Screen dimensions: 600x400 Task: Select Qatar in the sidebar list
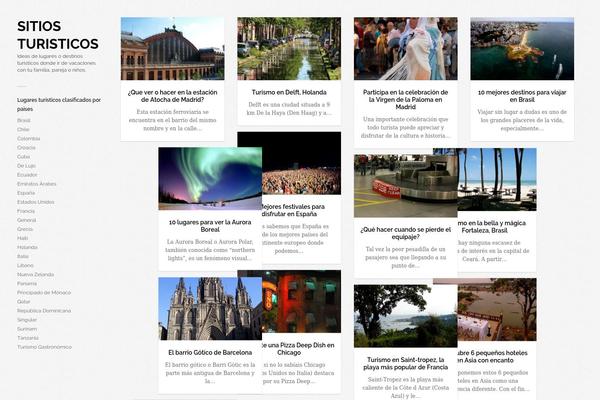23,302
